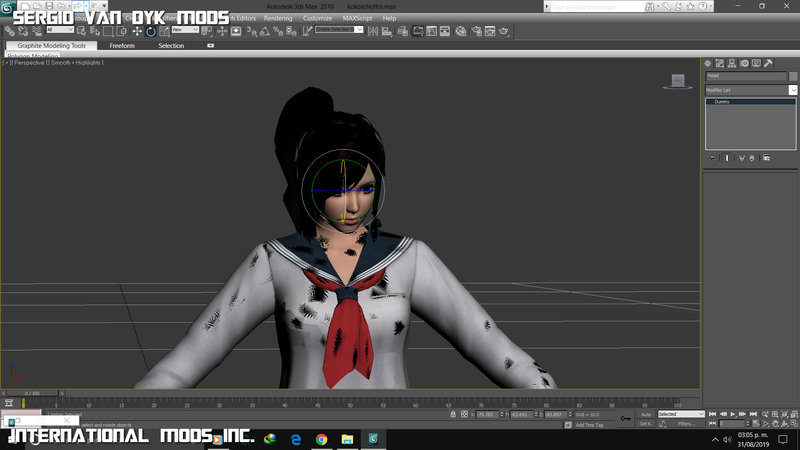800x450 pixels.
Task: Open the Motion command panel
Action: 744,63
